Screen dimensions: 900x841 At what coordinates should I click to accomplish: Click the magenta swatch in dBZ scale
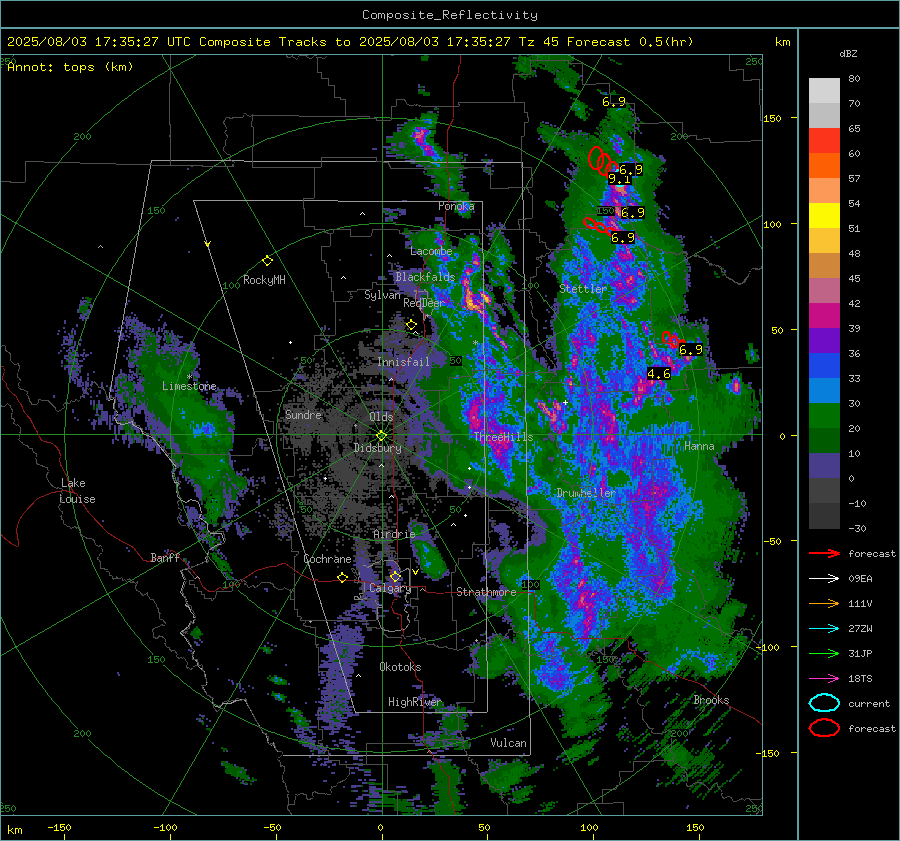(824, 316)
